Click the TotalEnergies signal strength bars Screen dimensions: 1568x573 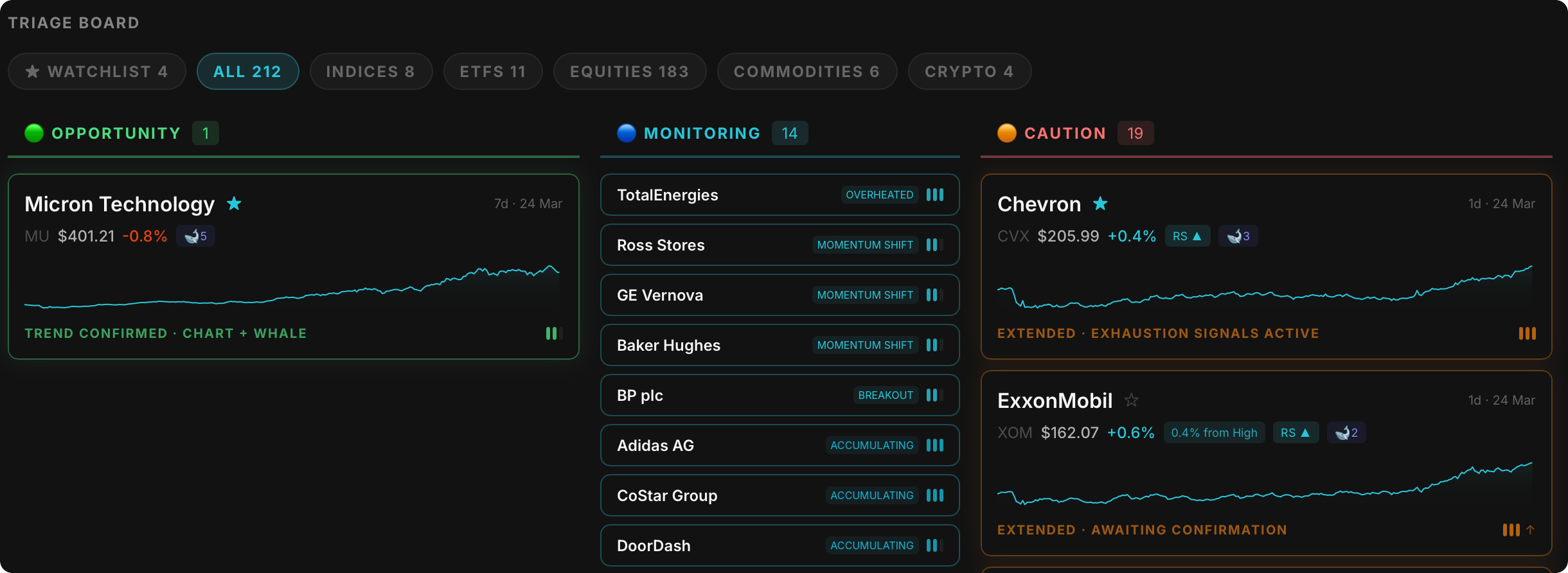tap(935, 195)
